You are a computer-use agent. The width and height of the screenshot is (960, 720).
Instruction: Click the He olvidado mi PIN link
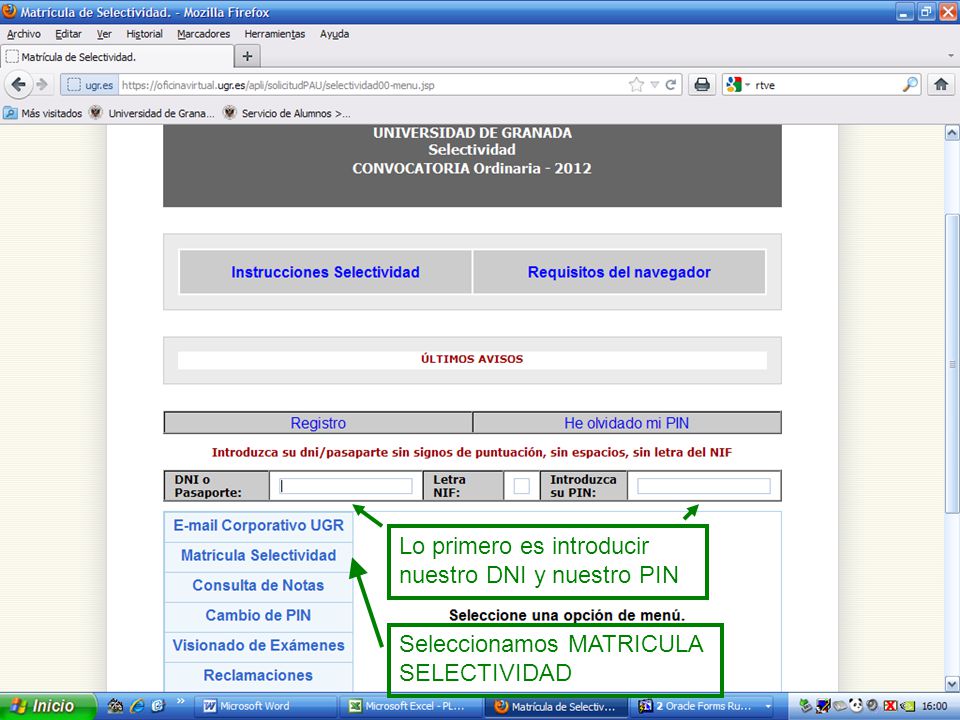pyautogui.click(x=627, y=423)
